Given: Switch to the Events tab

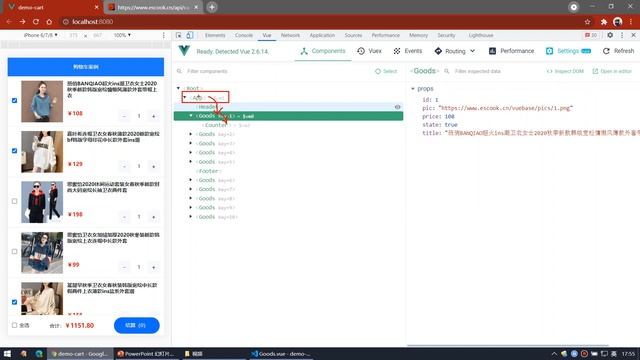Looking at the screenshot, I should point(408,51).
